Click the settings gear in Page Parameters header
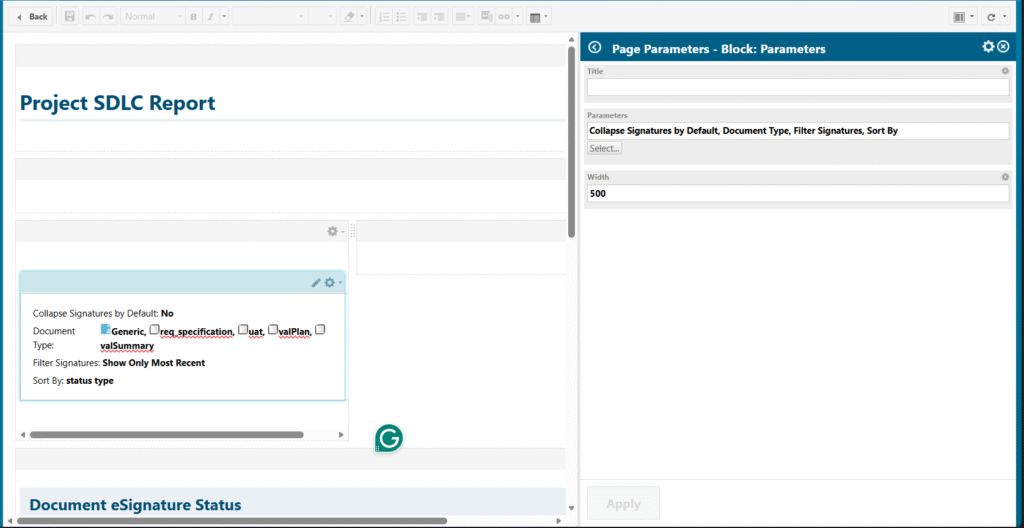This screenshot has height=528, width=1024. (988, 47)
